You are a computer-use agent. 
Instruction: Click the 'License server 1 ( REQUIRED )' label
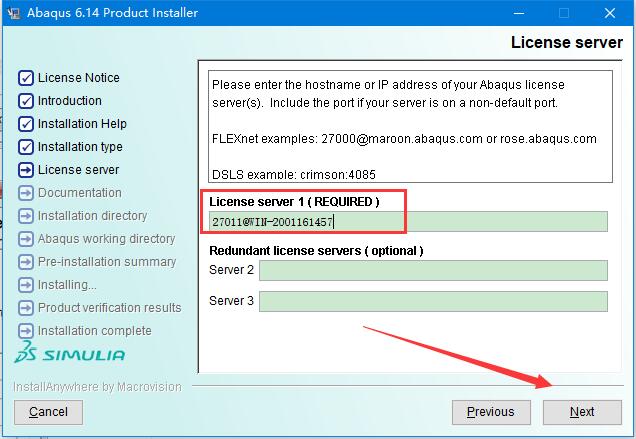tap(294, 202)
